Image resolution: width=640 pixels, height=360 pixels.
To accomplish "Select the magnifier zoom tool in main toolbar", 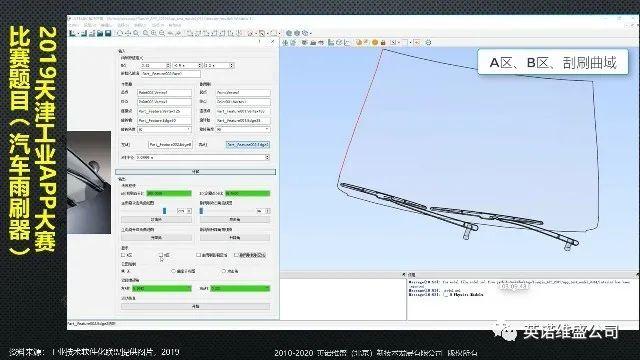I will point(136,33).
